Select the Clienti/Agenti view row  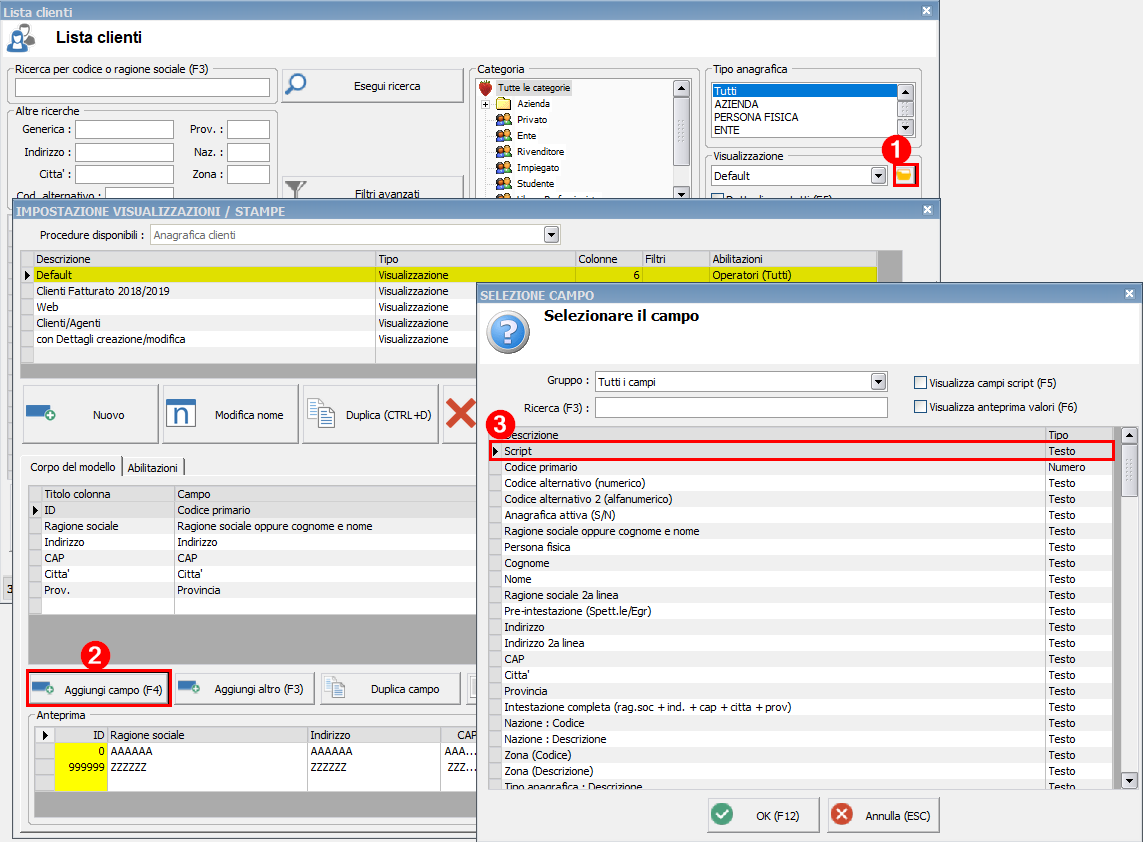tap(248, 323)
